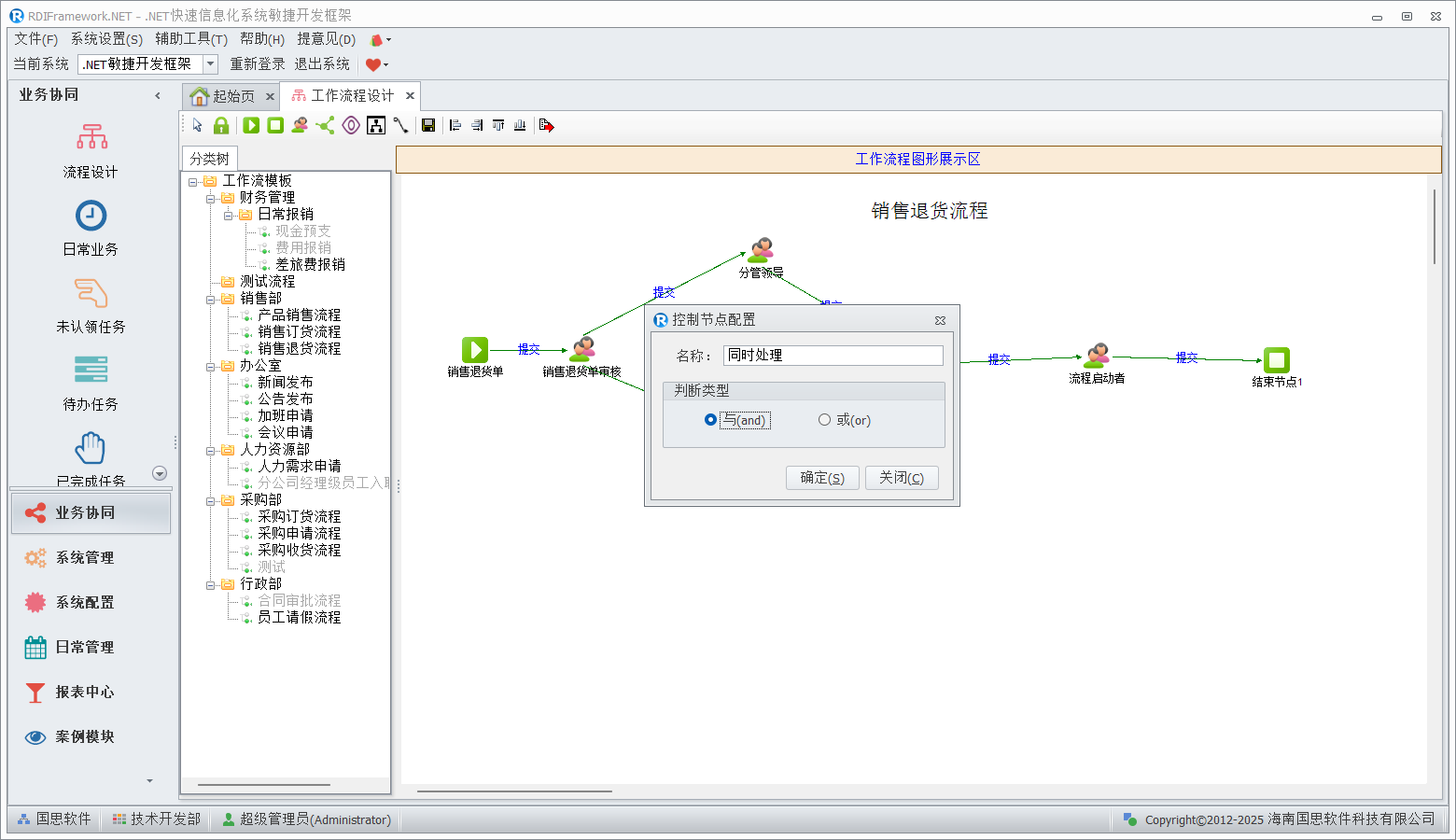Select the green start node tool
Image resolution: width=1456 pixels, height=840 pixels.
(x=251, y=125)
